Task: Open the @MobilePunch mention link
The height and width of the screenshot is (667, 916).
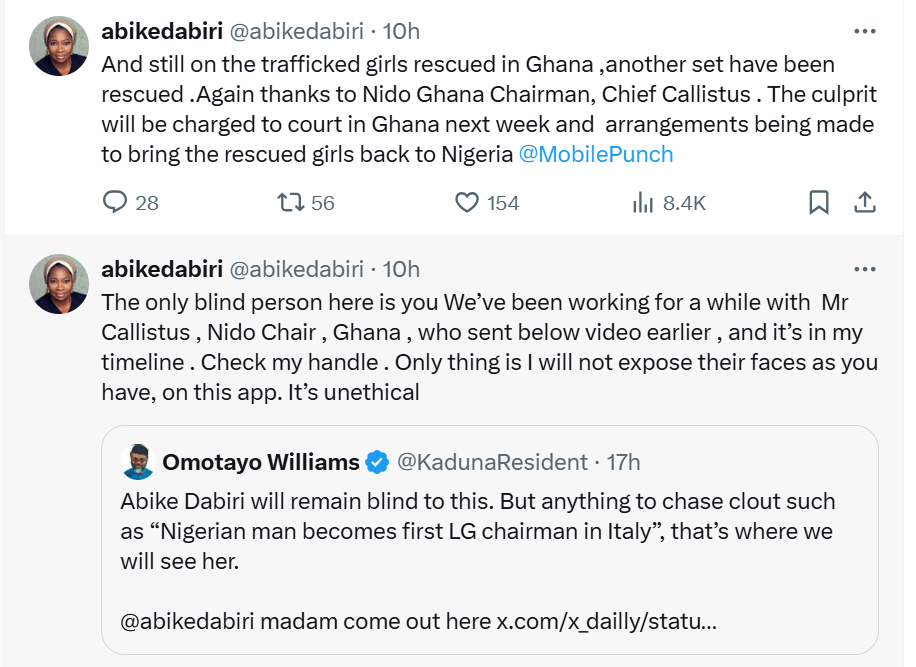Action: click(x=596, y=154)
